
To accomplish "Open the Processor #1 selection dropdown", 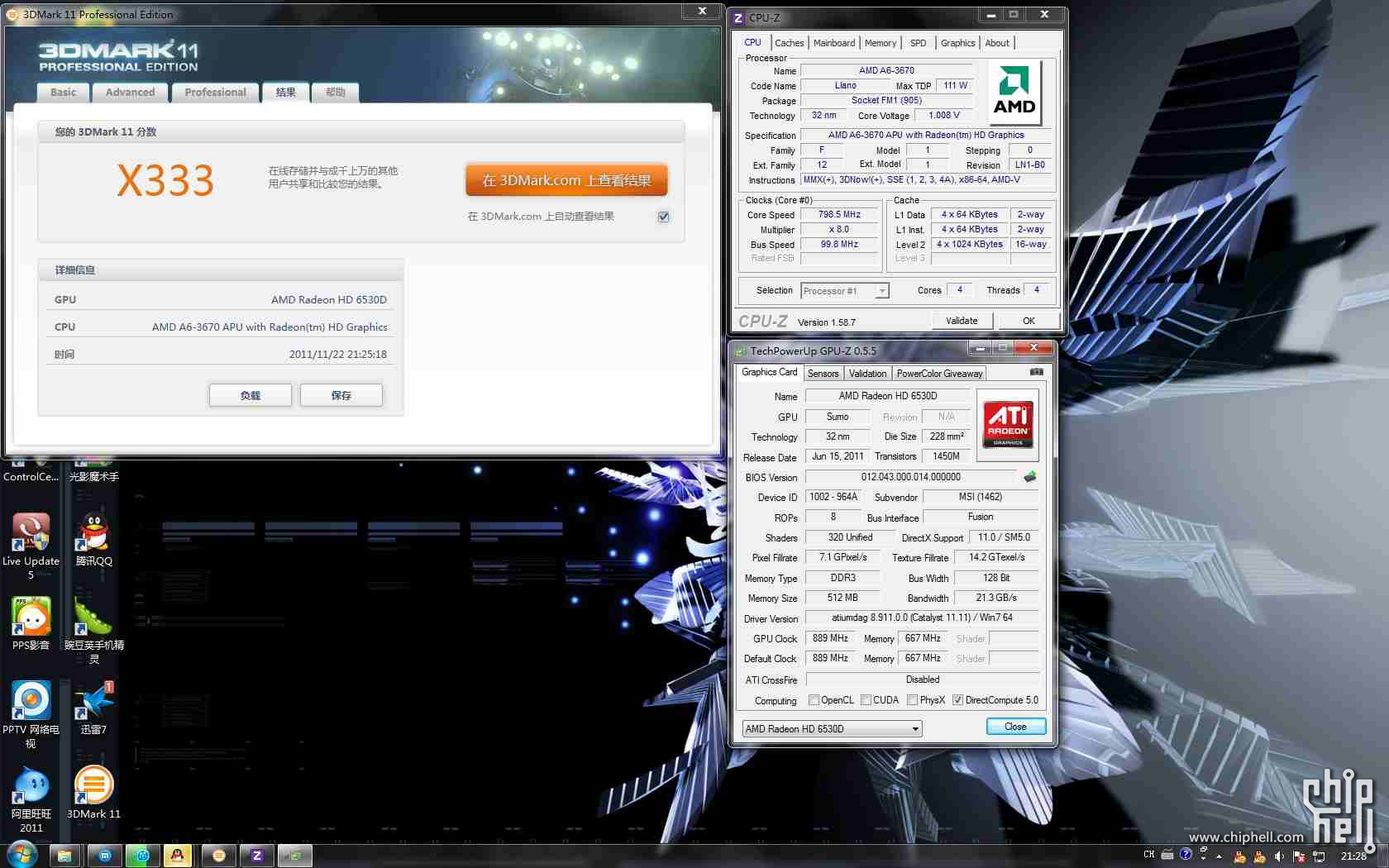I will pos(845,291).
